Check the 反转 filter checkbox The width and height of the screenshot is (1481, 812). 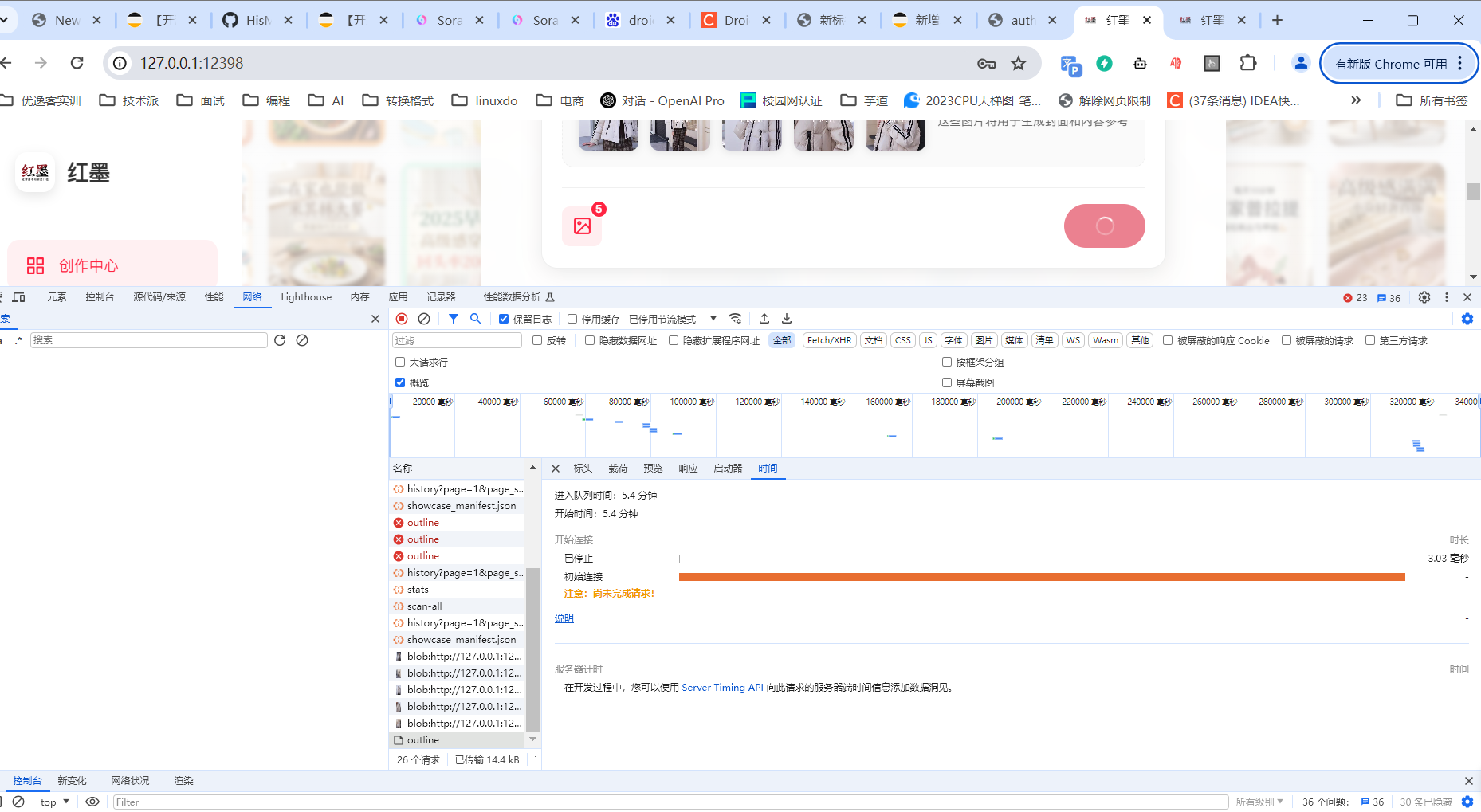coord(537,340)
